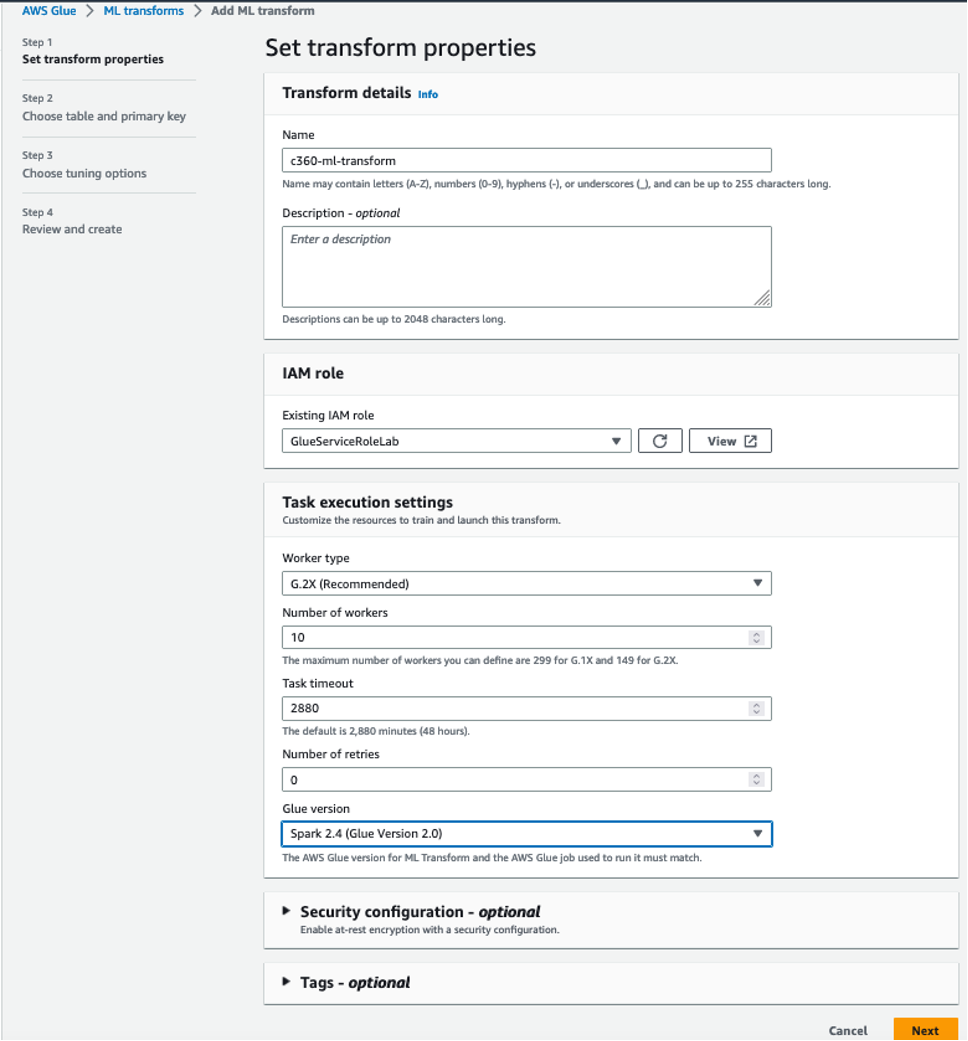Click the orange Next button

(926, 1030)
